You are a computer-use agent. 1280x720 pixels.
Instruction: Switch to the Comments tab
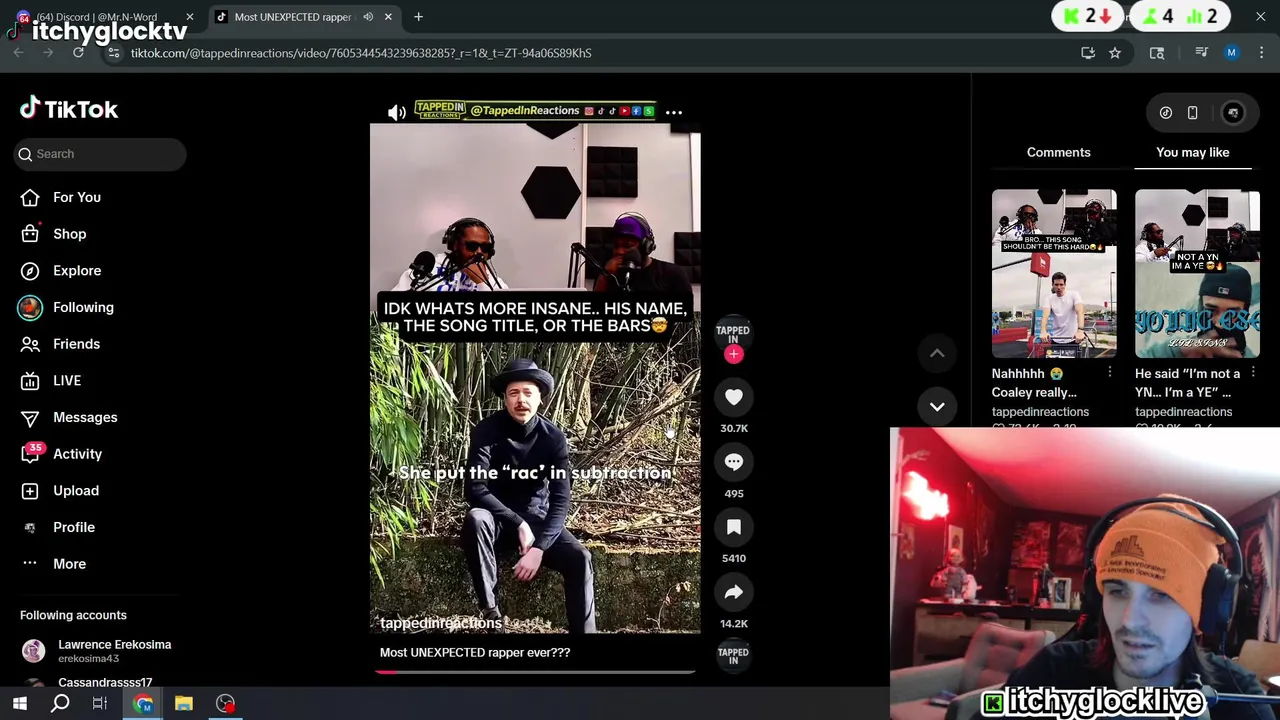click(x=1058, y=152)
